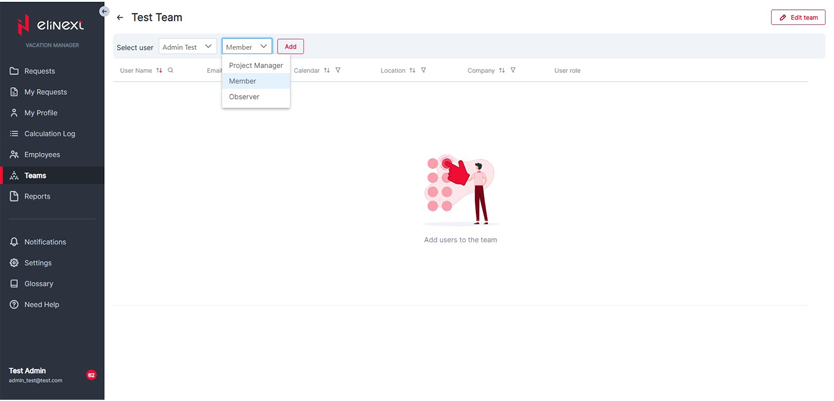The width and height of the screenshot is (834, 401).
Task: Collapse the Member role dropdown
Action: pyautogui.click(x=246, y=47)
